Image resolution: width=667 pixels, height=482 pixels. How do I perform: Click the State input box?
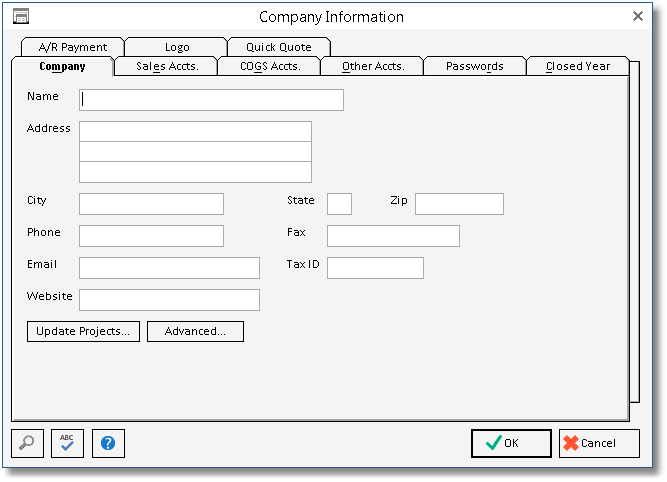(339, 204)
